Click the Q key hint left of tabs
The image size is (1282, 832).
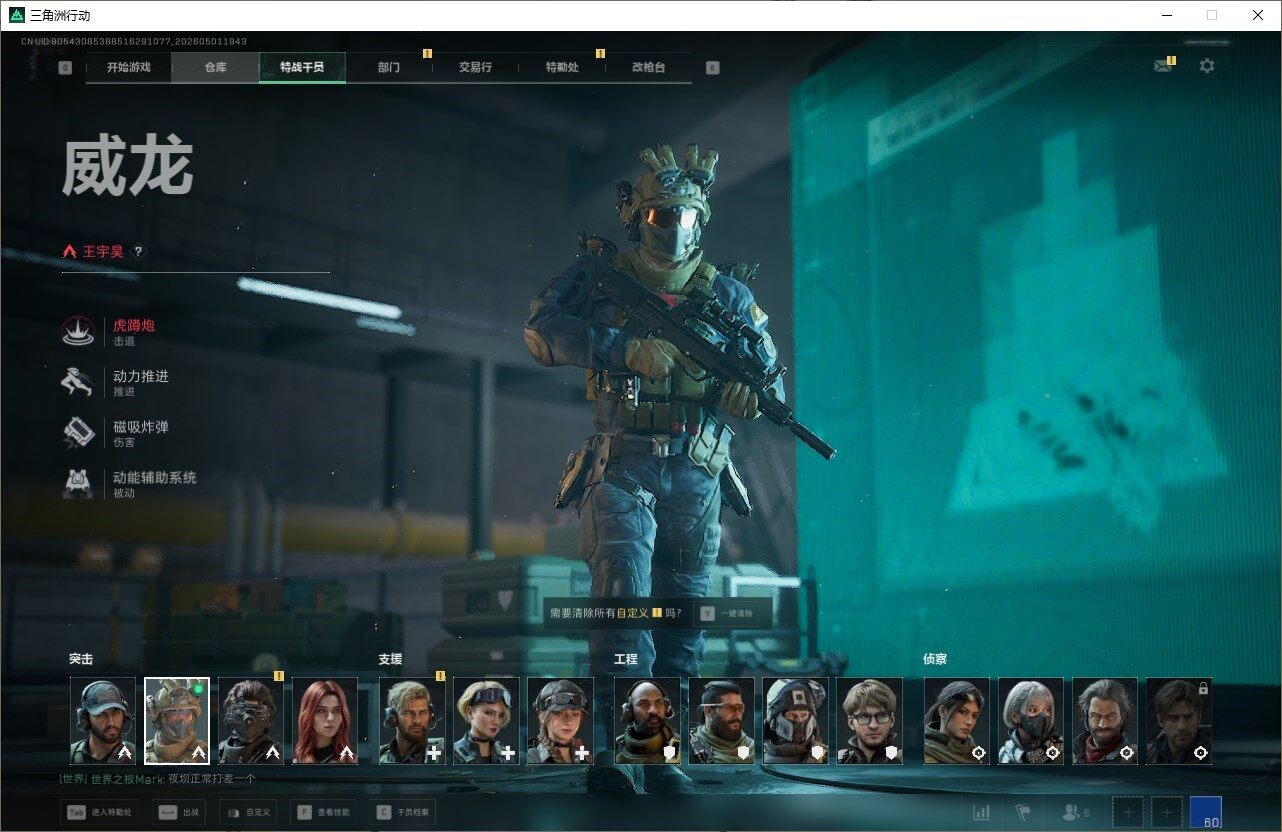(x=65, y=68)
